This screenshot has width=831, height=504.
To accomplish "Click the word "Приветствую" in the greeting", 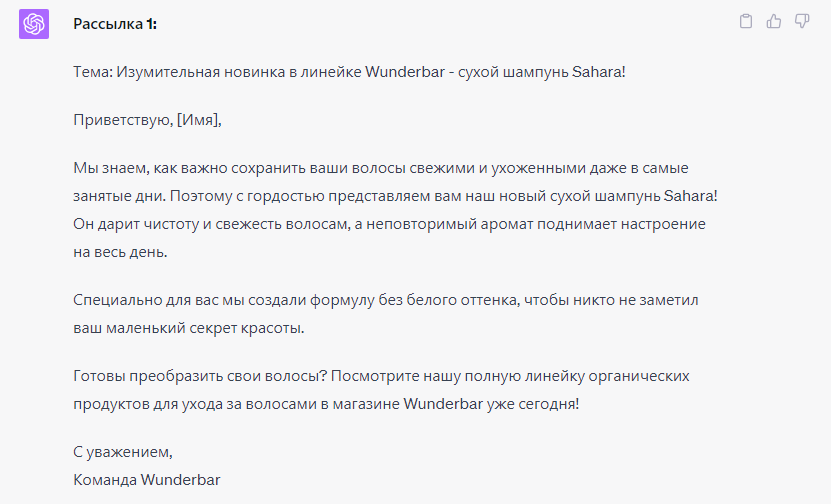I will [x=122, y=120].
